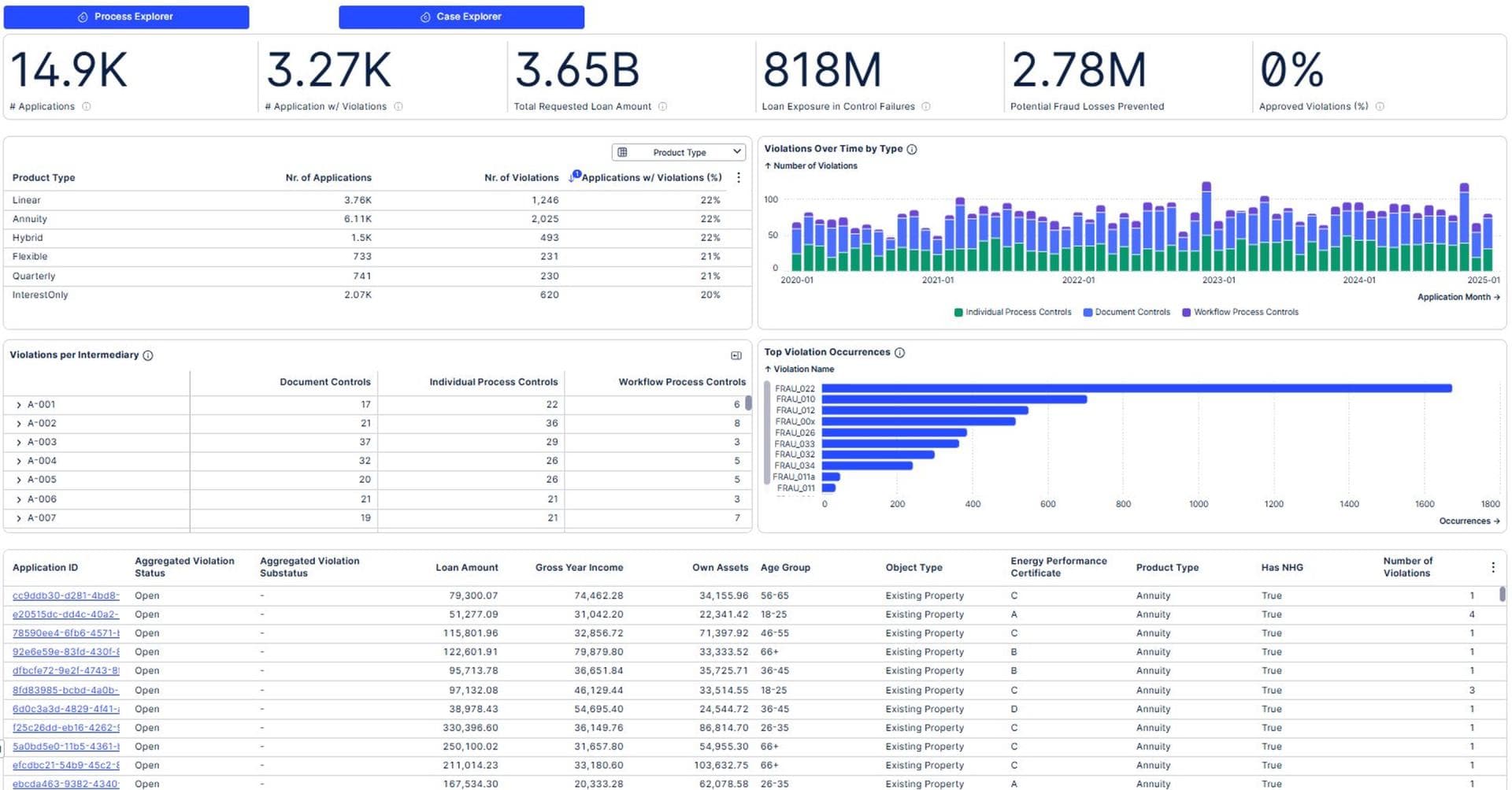This screenshot has height=790, width=1512.
Task: Click the Quarterly product type row
Action: tap(377, 276)
